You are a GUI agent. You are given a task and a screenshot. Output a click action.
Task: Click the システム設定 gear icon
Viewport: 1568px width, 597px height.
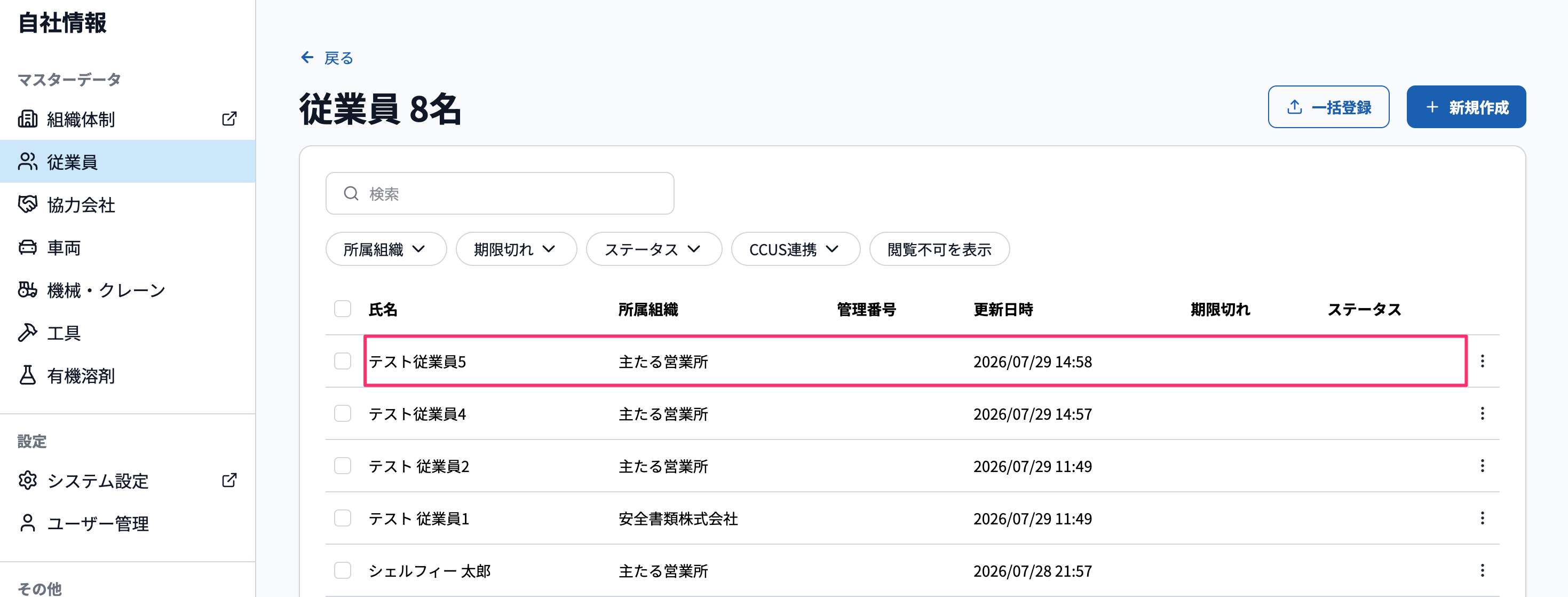coord(27,481)
